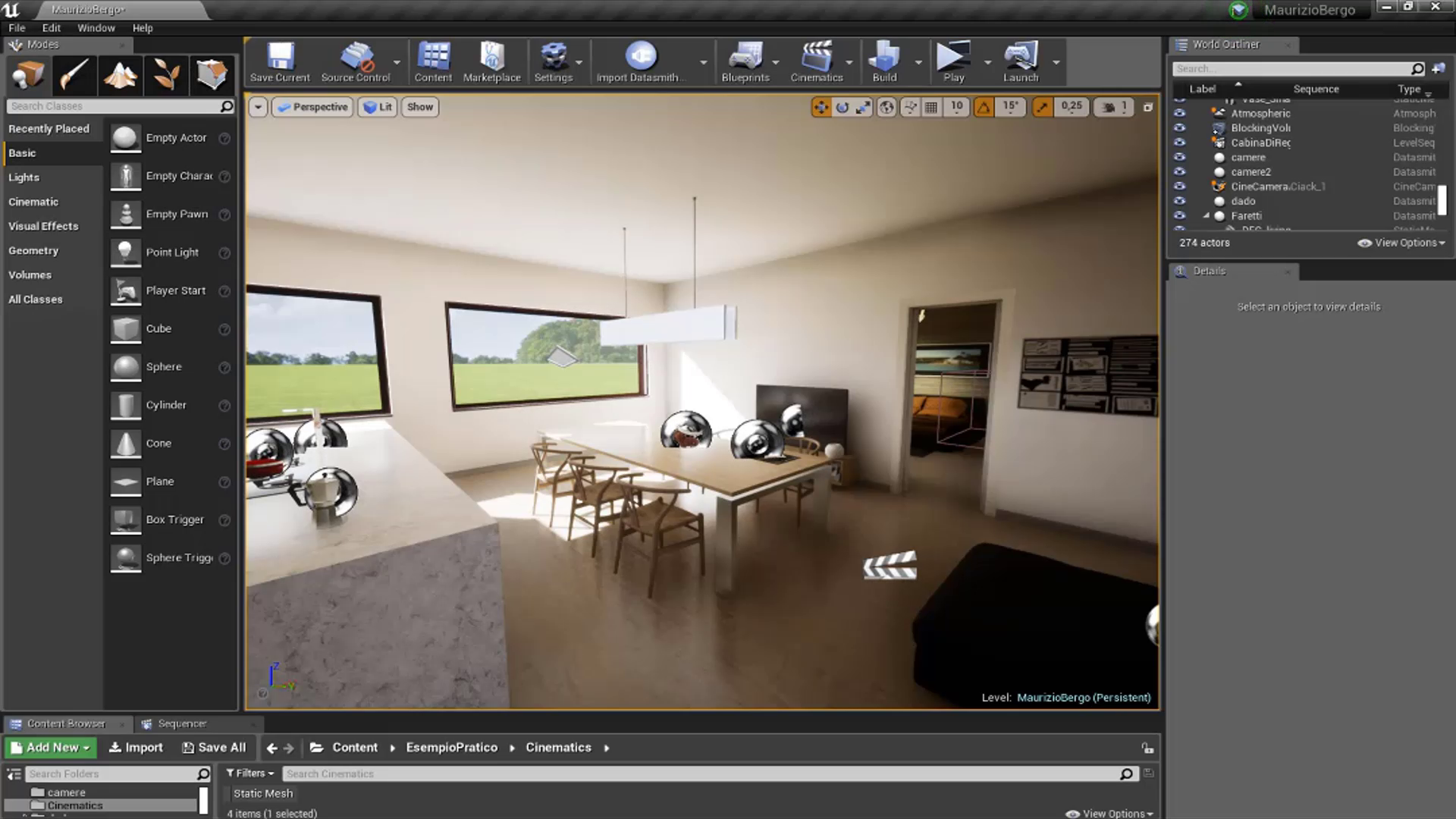Image resolution: width=1456 pixels, height=819 pixels.
Task: Toggle the content browser lock icon
Action: point(1147,748)
